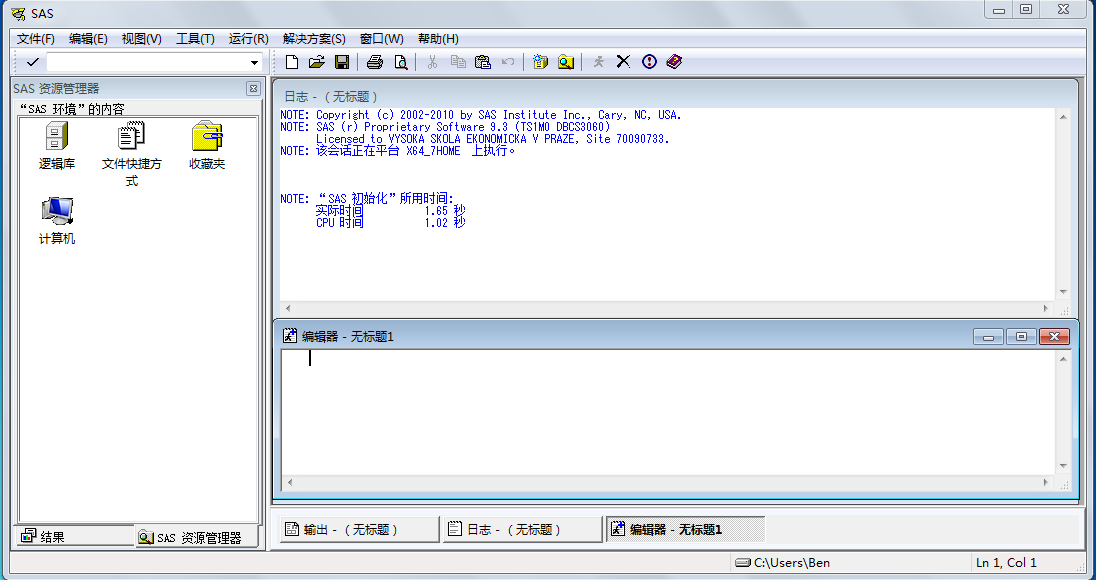Screen dimensions: 1096x580
Task: Maximize the editor window
Action: tap(1021, 337)
